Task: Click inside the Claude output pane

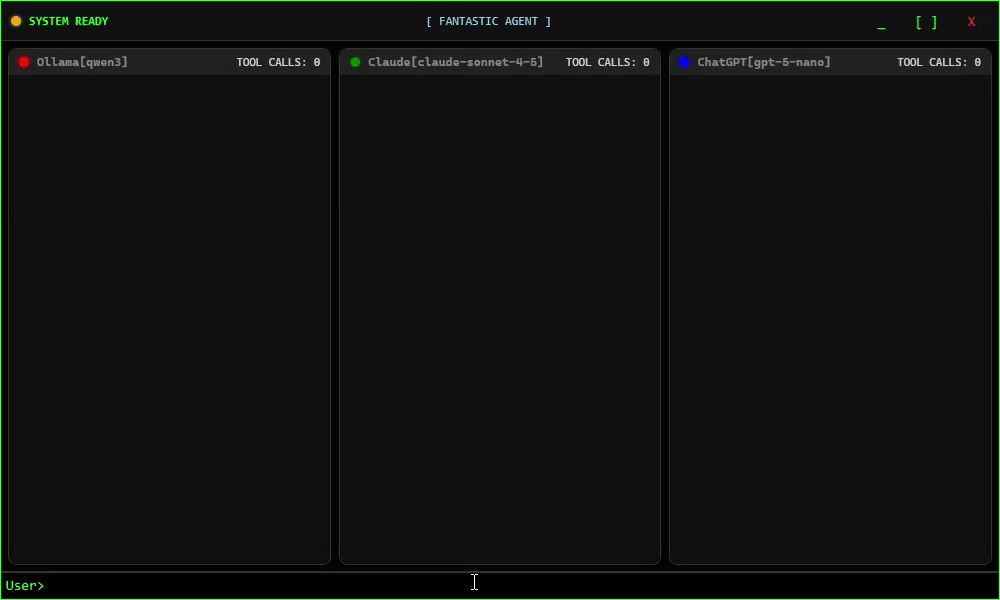Action: point(499,319)
